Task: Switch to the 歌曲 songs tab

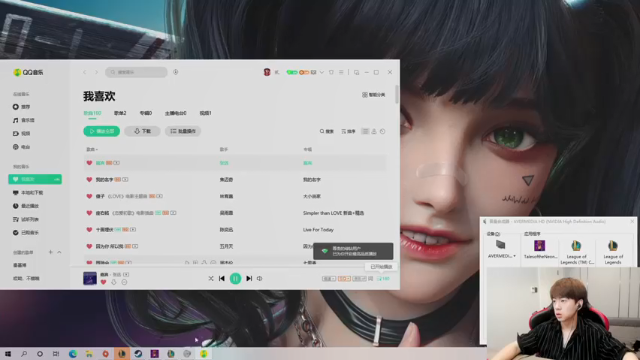Action: tap(92, 113)
